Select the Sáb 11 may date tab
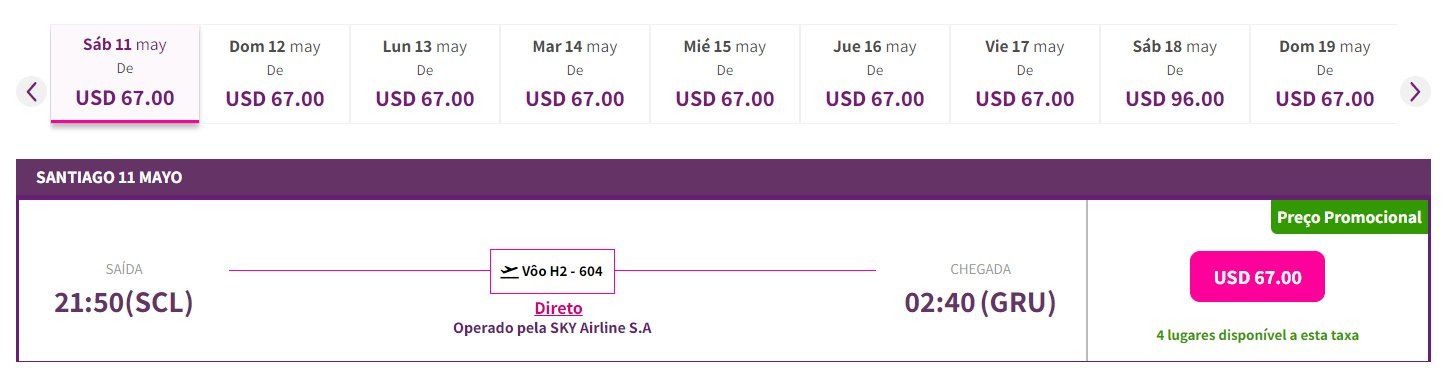This screenshot has width=1452, height=368. 125,74
